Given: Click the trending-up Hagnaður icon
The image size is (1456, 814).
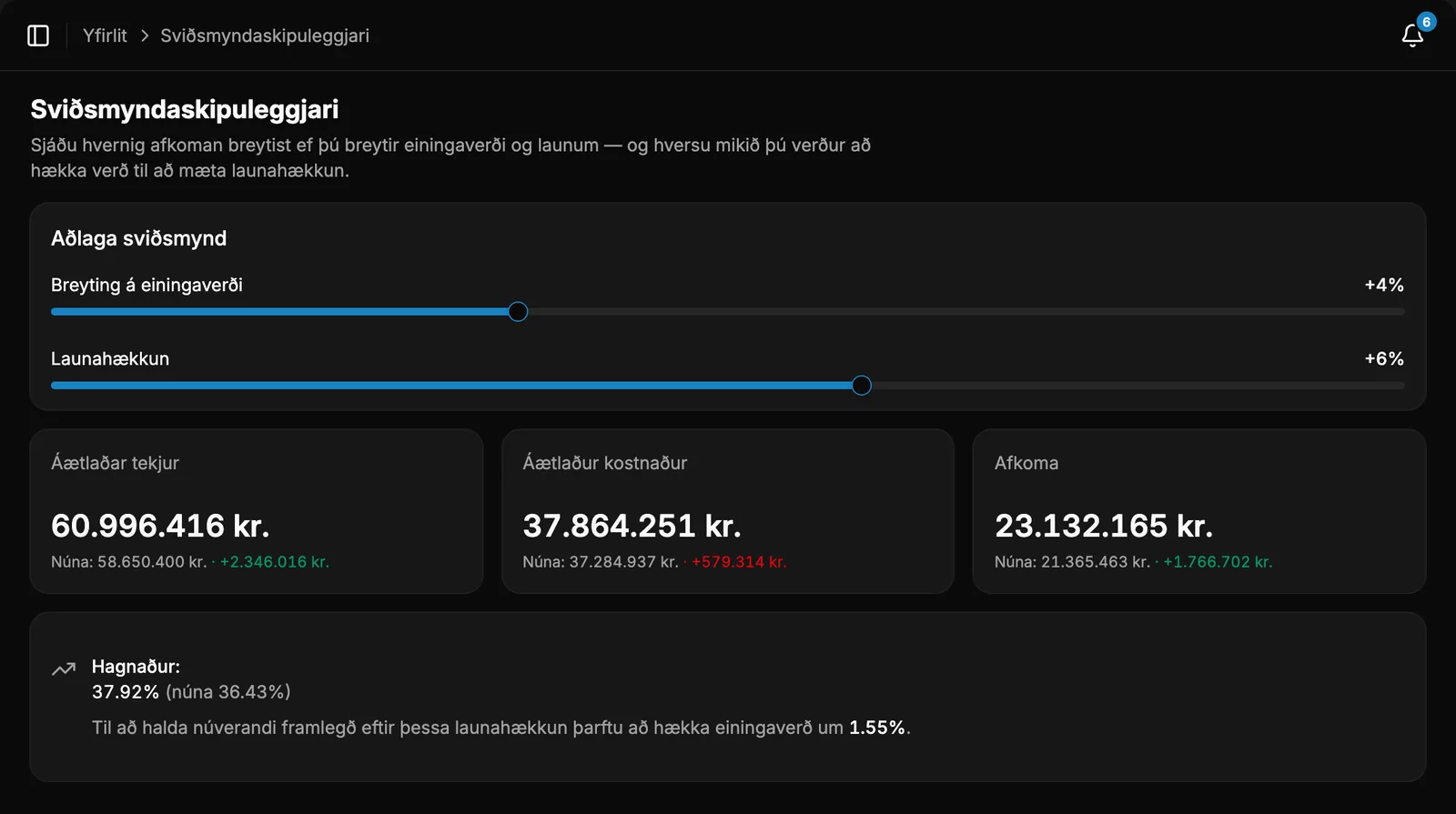Looking at the screenshot, I should click(64, 669).
